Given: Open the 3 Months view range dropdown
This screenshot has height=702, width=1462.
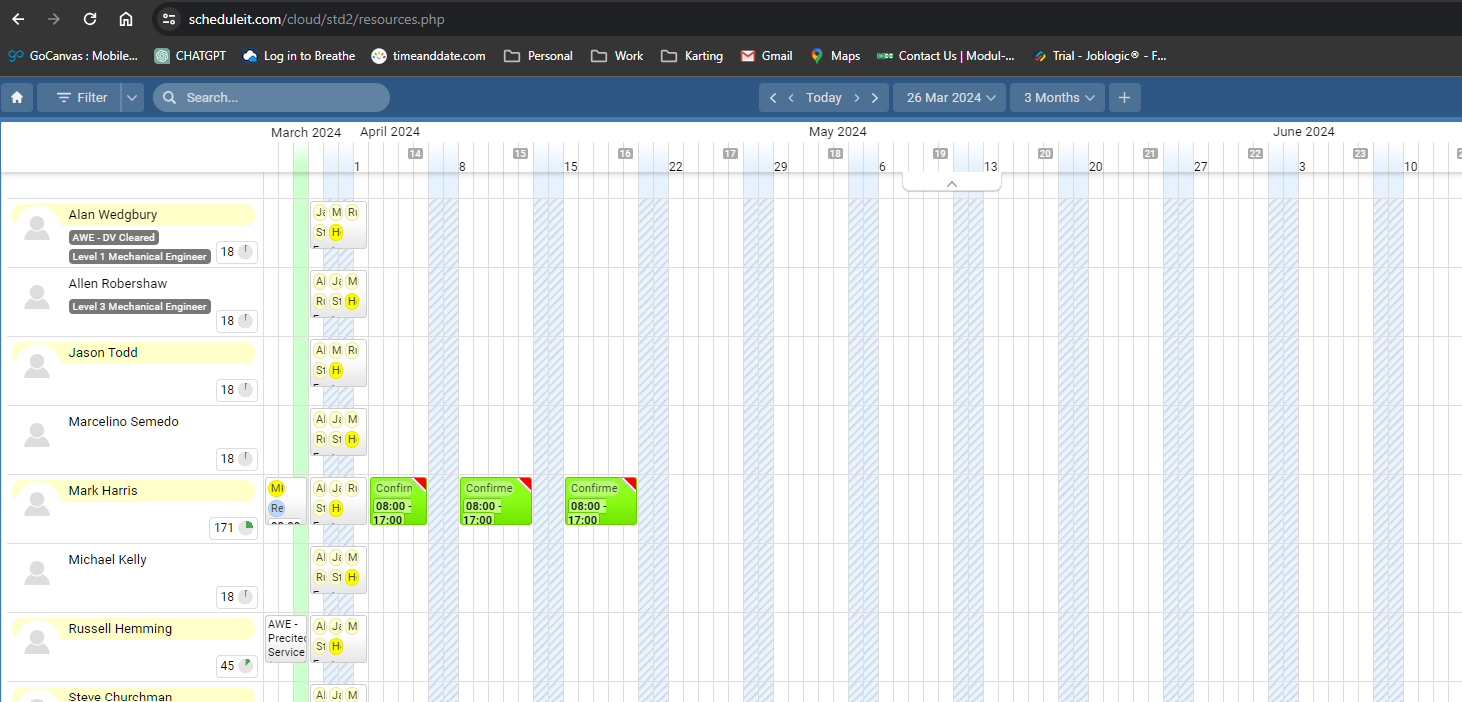Looking at the screenshot, I should 1058,98.
